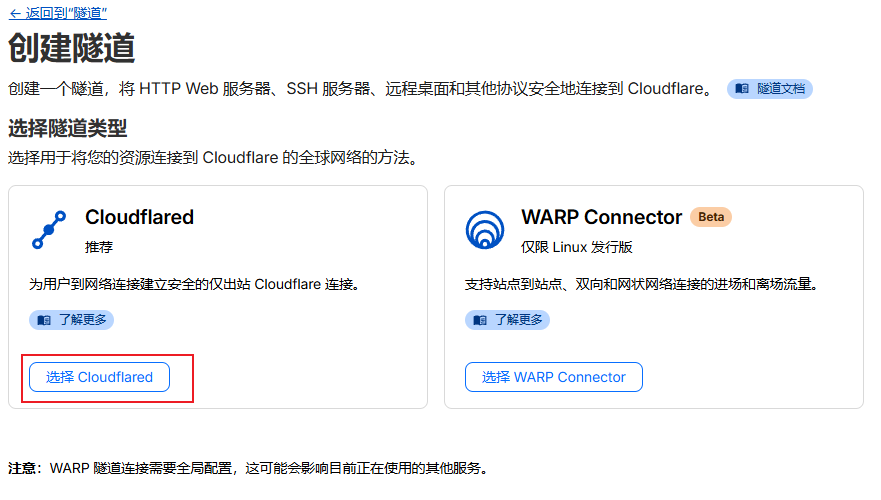The width and height of the screenshot is (881, 500).
Task: Click the 创建隧道 page heading
Action: pos(72,48)
